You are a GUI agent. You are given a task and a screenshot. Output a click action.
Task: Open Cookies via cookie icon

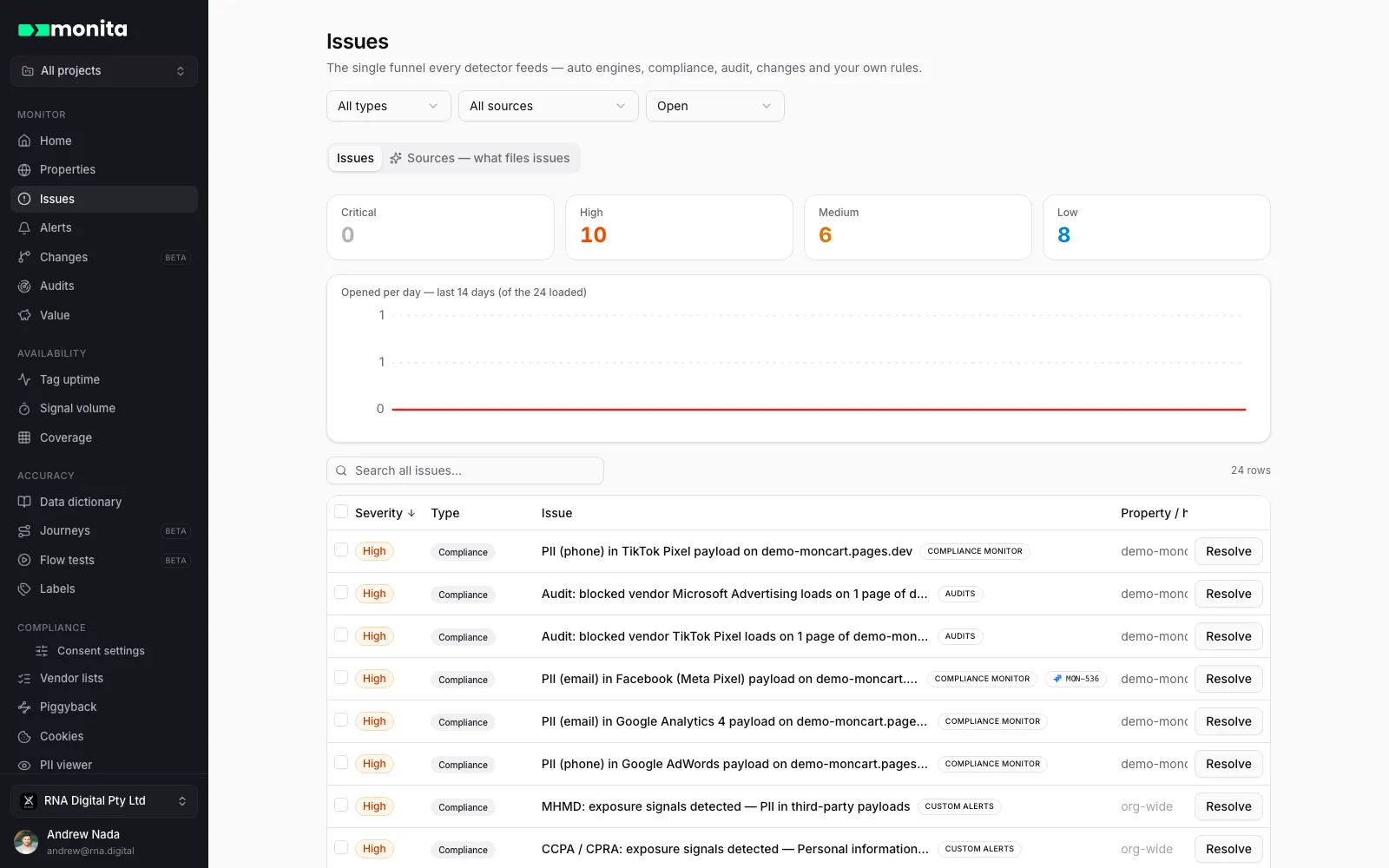24,736
